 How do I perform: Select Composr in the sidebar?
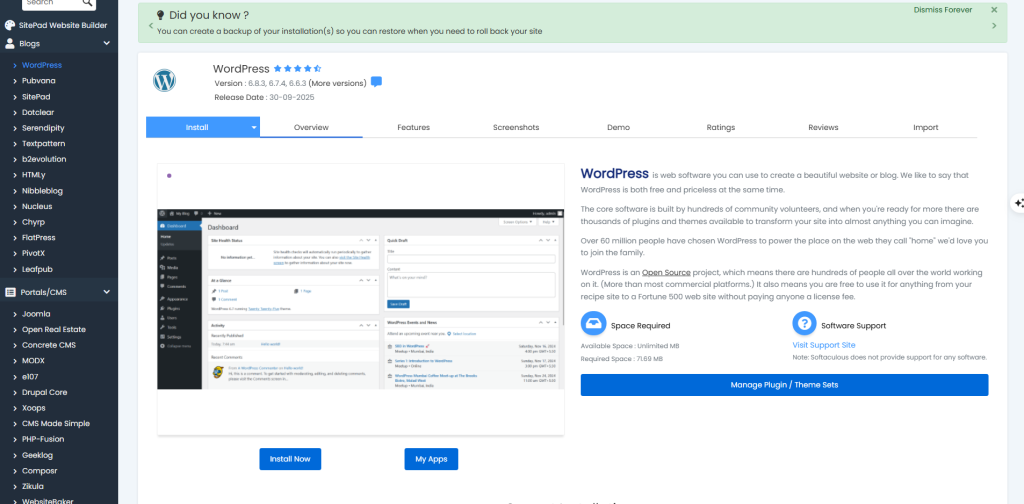(x=40, y=471)
